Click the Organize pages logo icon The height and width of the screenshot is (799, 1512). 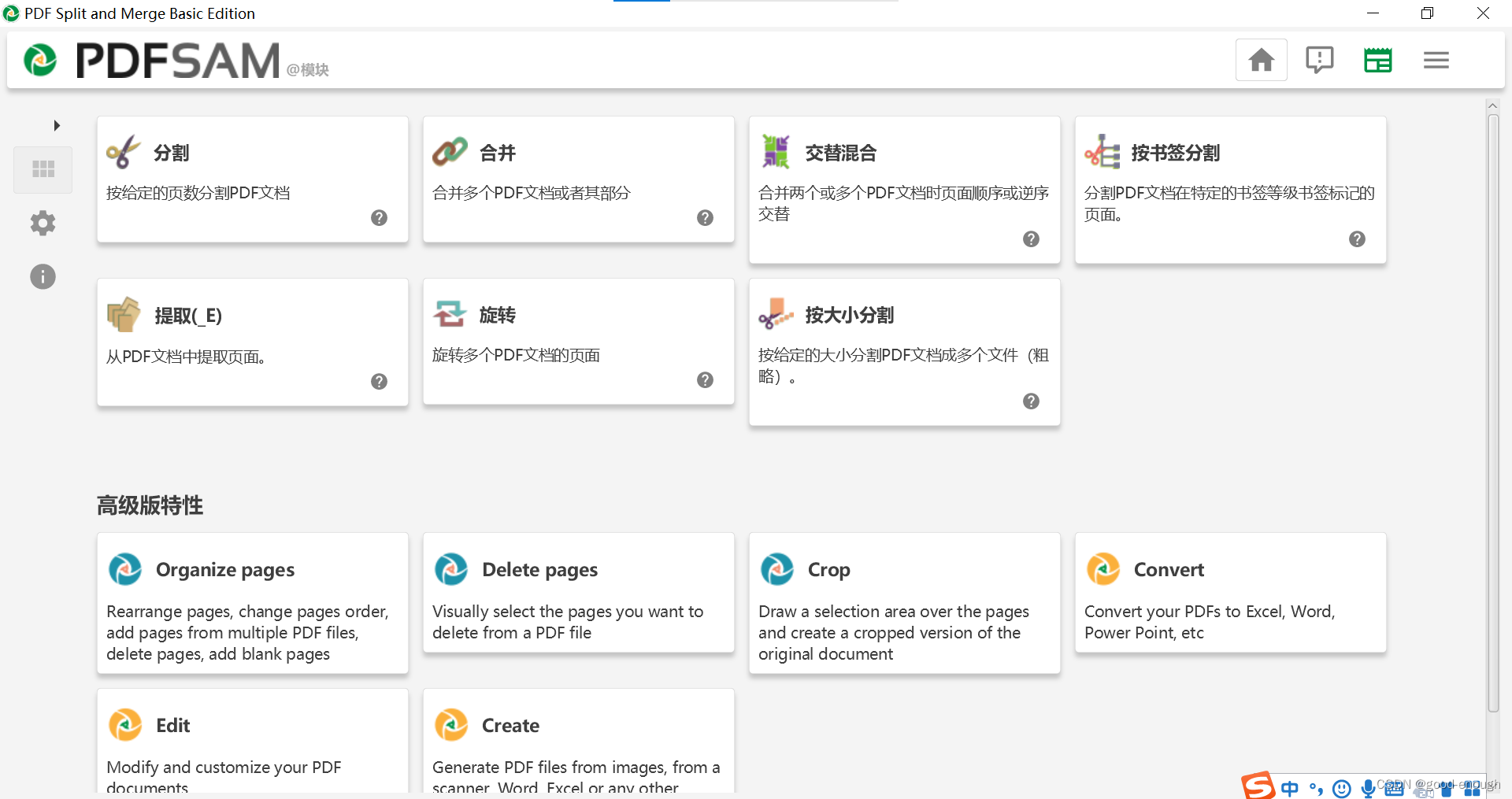coord(124,569)
